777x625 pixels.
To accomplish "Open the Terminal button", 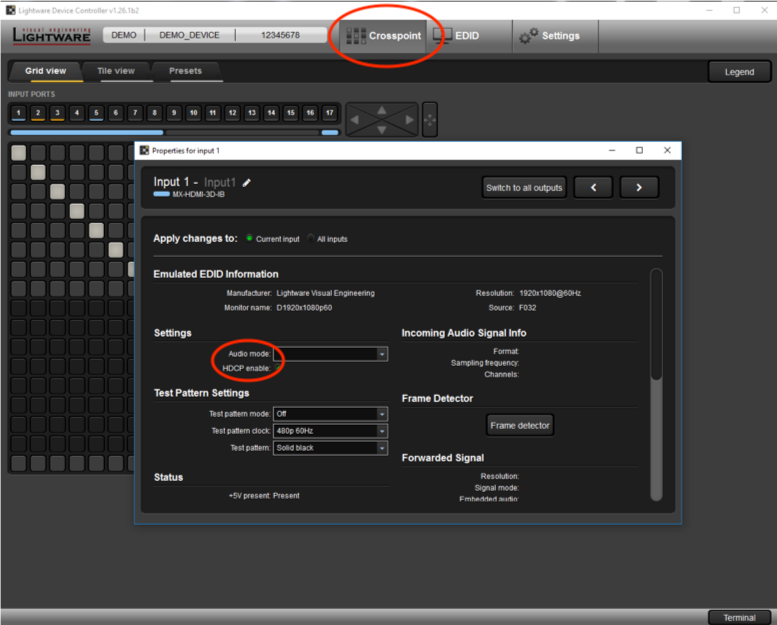I will pos(739,618).
